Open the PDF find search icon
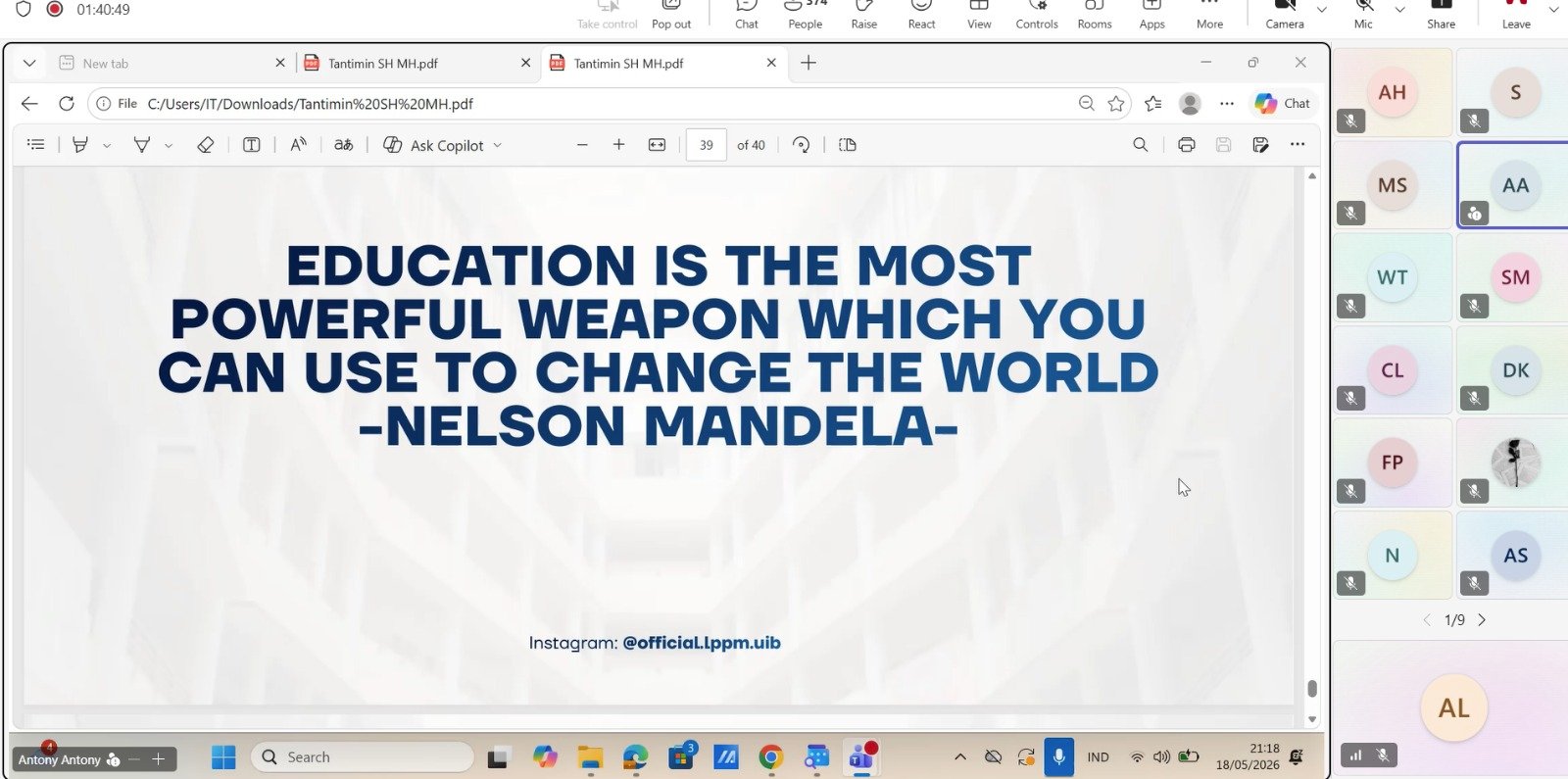Screen dimensions: 1568x779 [x=1140, y=145]
